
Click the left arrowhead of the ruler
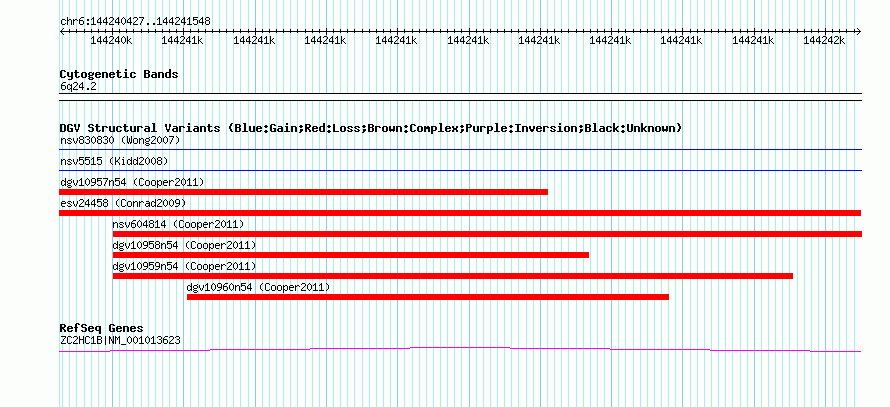tap(62, 32)
